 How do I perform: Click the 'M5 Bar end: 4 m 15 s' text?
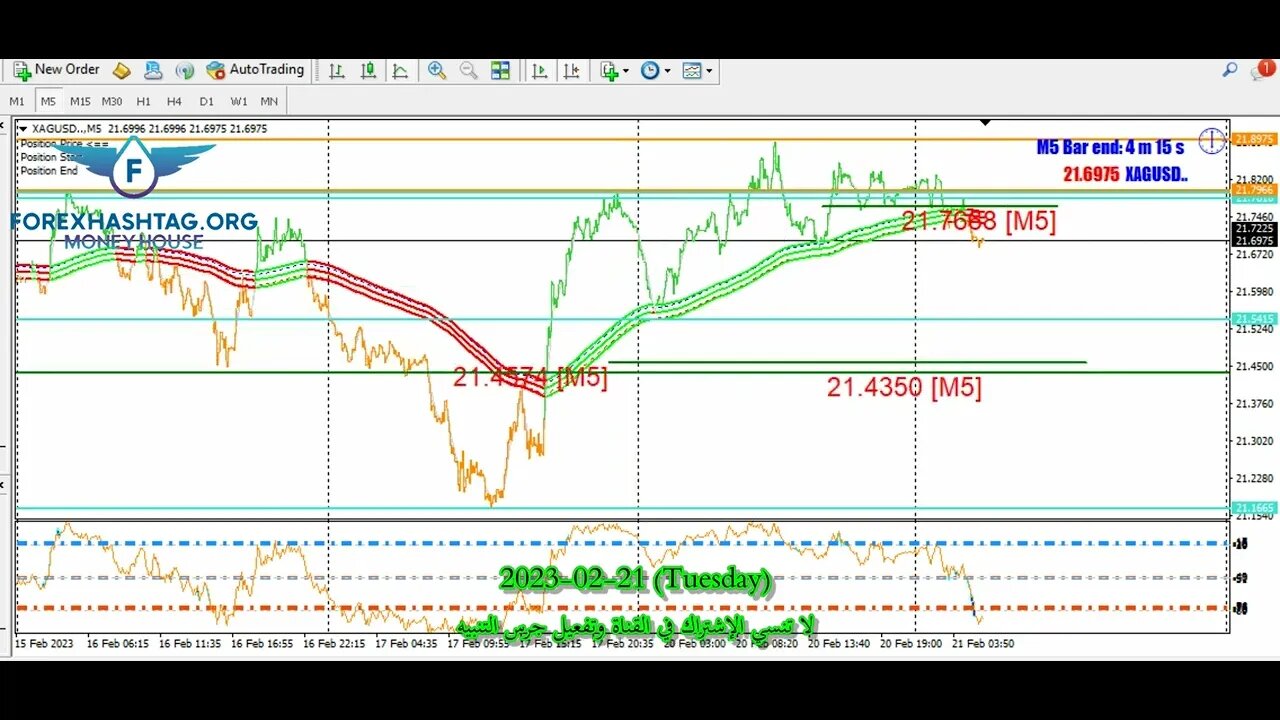1110,148
